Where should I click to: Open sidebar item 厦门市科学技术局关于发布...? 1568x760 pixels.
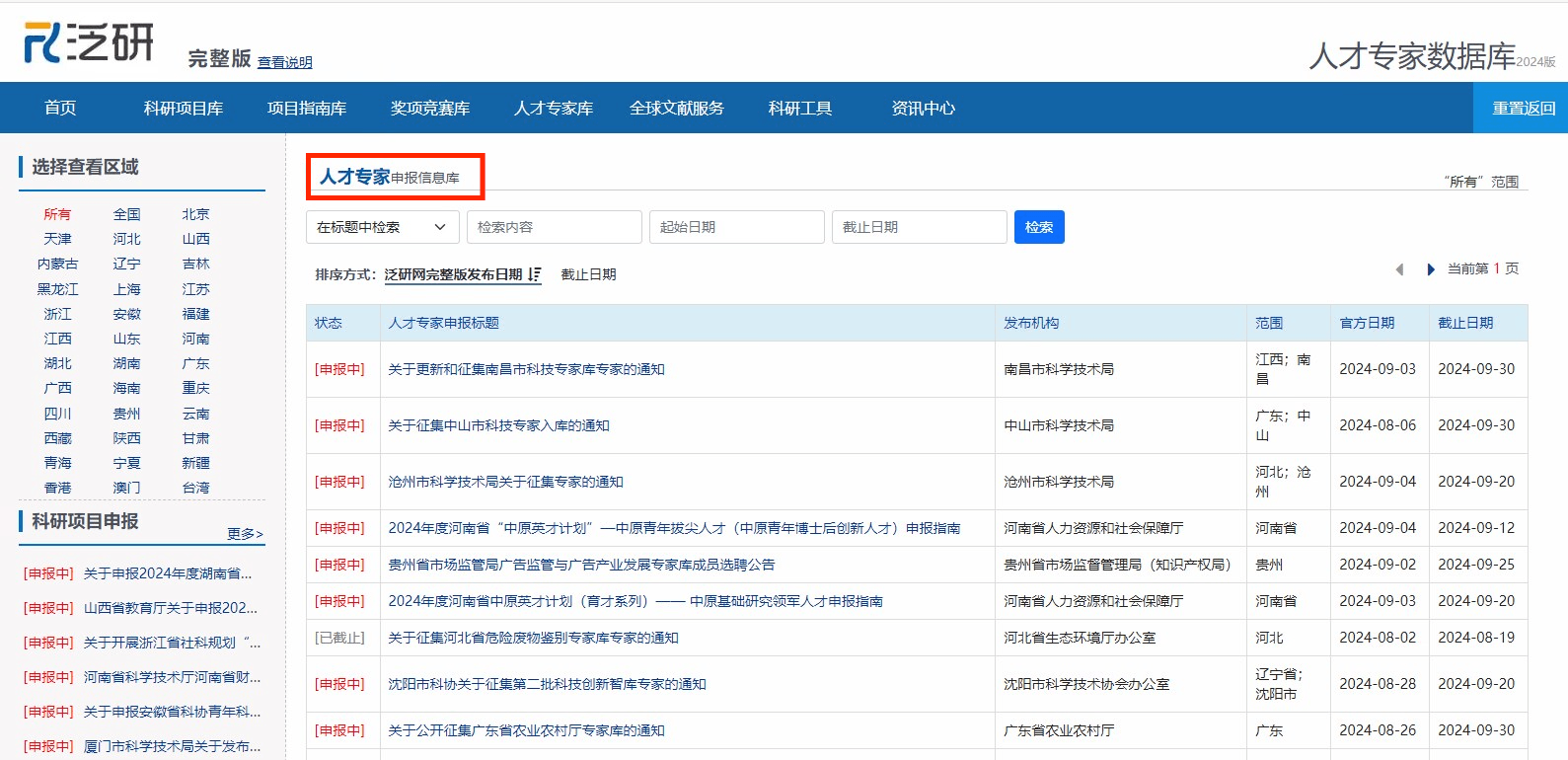tap(172, 746)
